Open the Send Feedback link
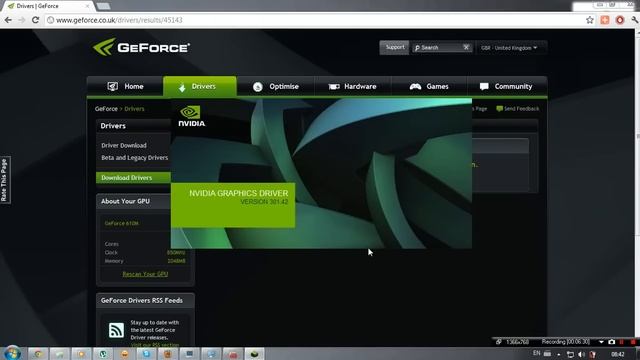The width and height of the screenshot is (640, 360). coord(518,109)
